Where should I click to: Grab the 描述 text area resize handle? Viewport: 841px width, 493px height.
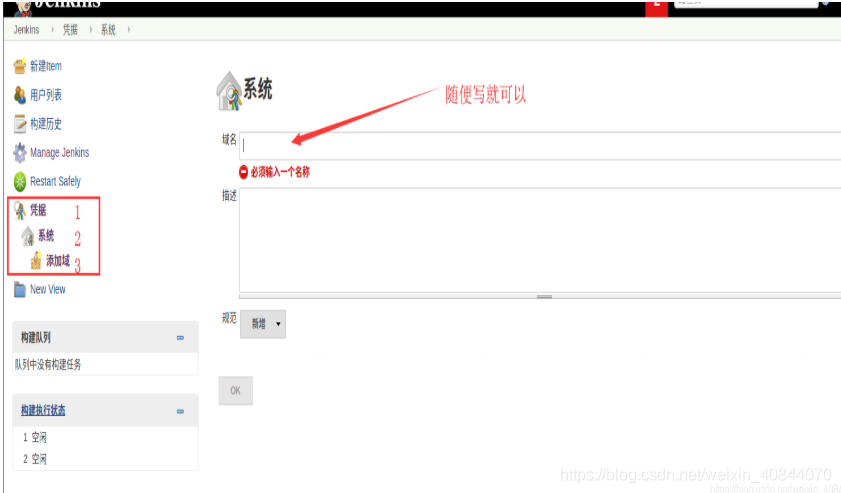[544, 297]
